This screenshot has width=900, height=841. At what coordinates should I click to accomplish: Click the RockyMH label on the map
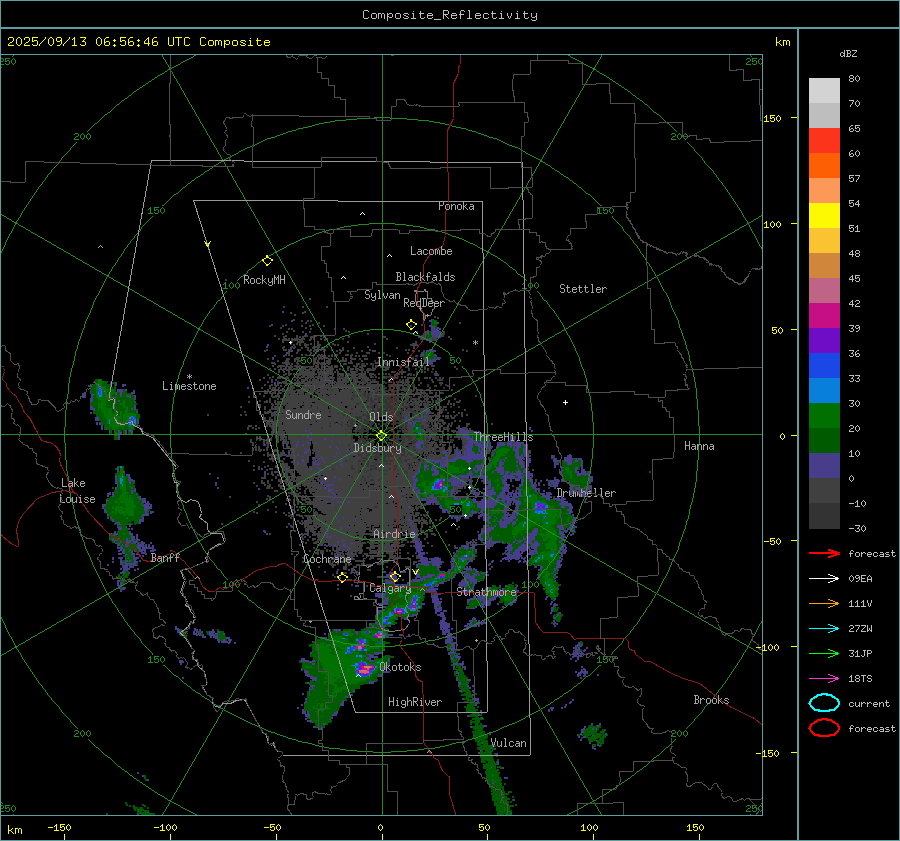point(264,280)
